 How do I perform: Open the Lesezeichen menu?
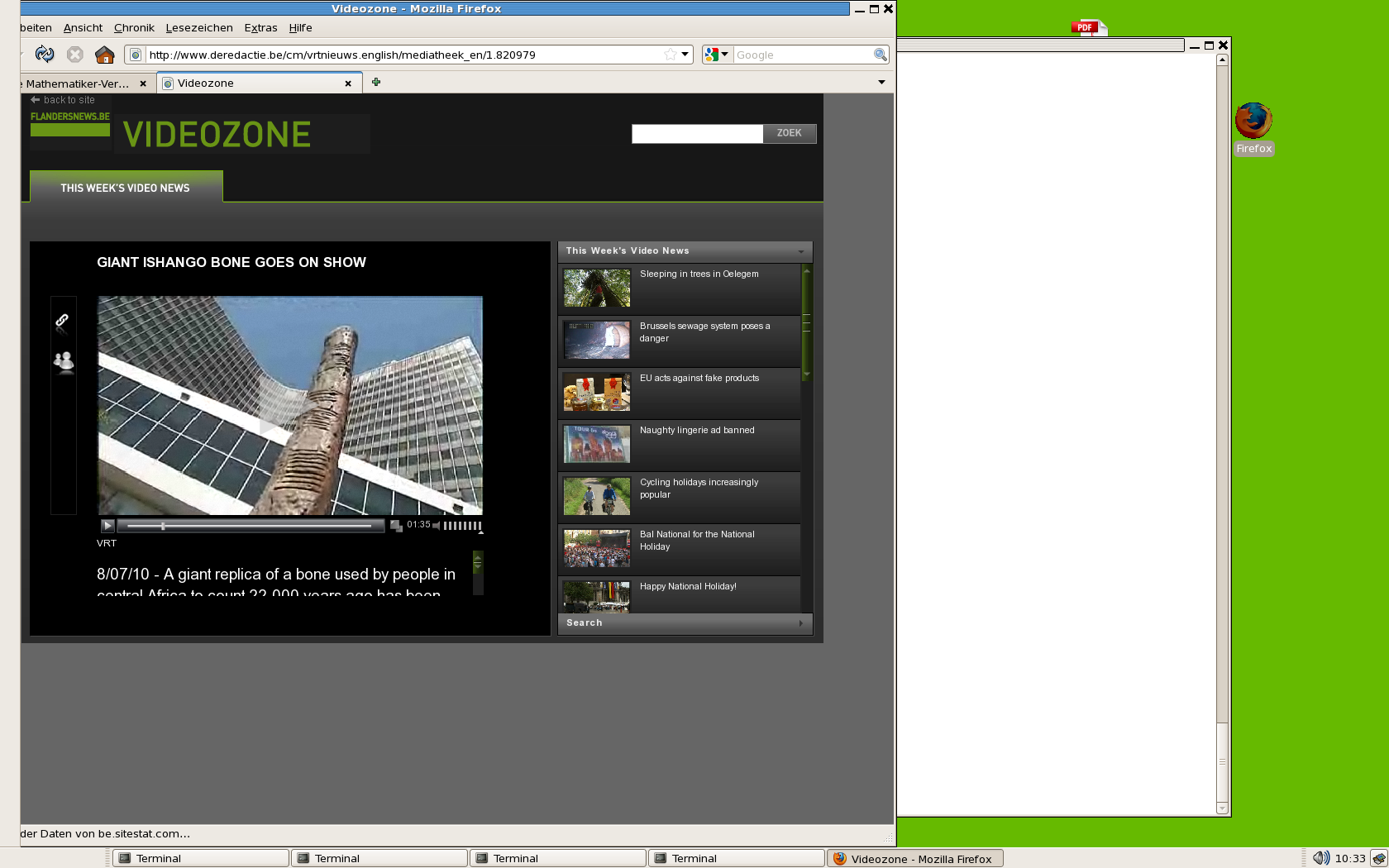[199, 27]
